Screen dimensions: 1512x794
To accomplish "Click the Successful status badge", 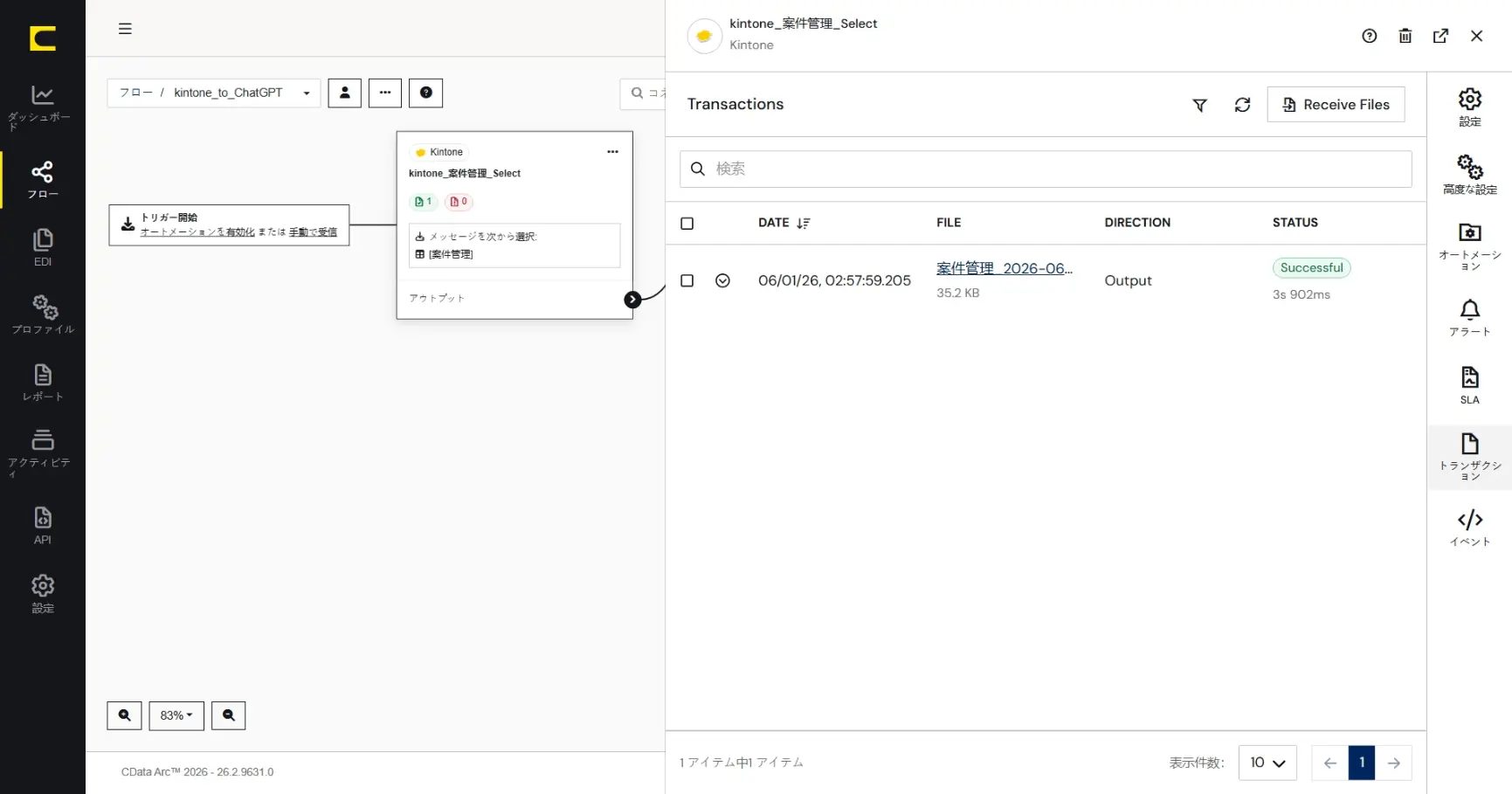I will pos(1311,268).
